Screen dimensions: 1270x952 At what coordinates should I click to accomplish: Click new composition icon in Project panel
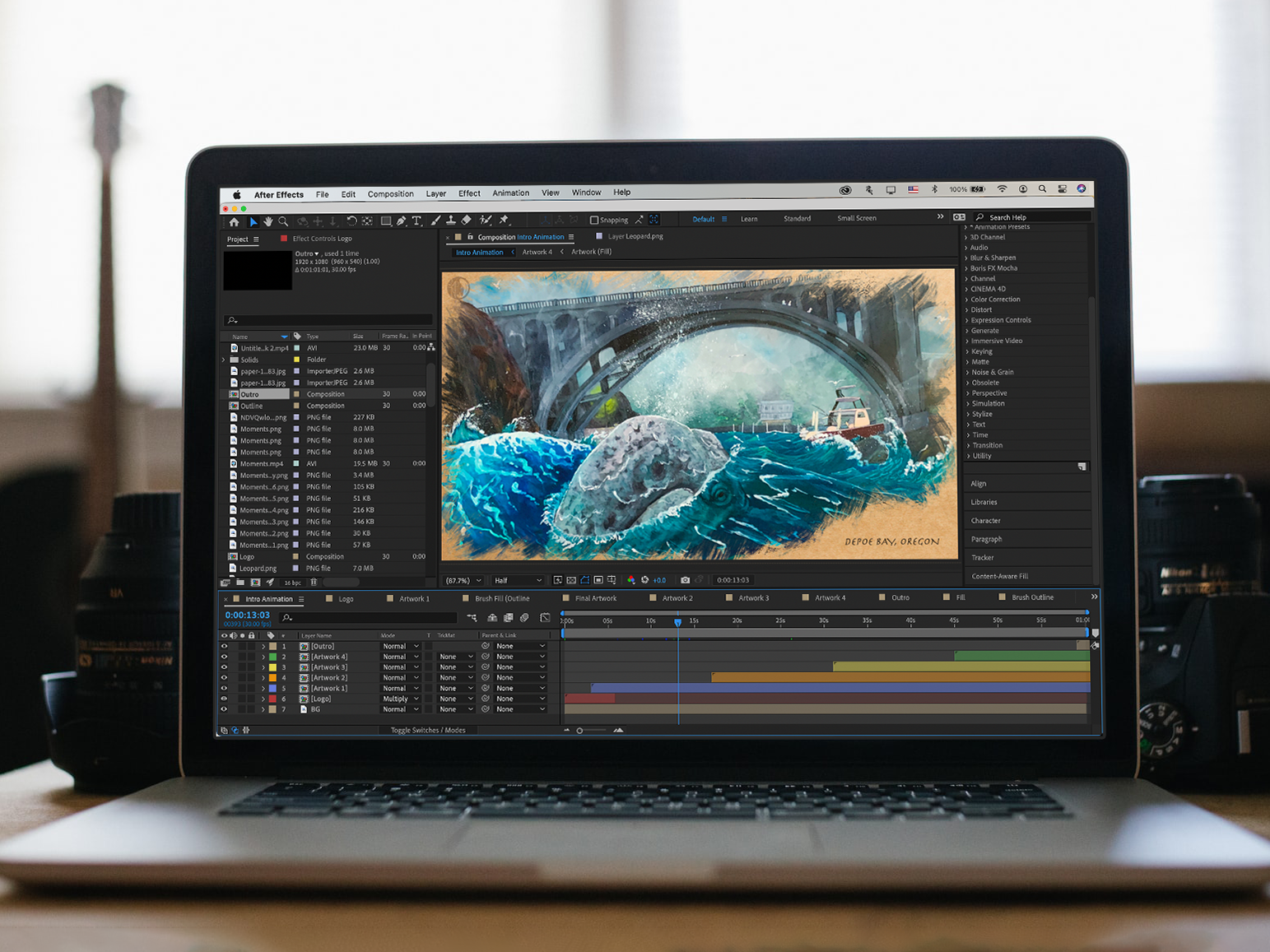pyautogui.click(x=255, y=583)
